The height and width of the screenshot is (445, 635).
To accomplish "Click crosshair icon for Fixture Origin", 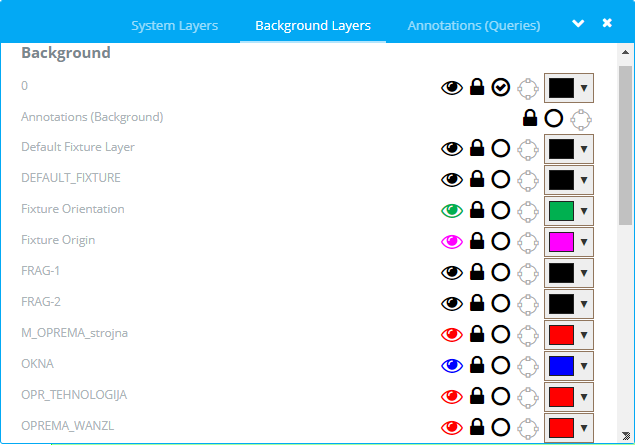I will (x=528, y=243).
